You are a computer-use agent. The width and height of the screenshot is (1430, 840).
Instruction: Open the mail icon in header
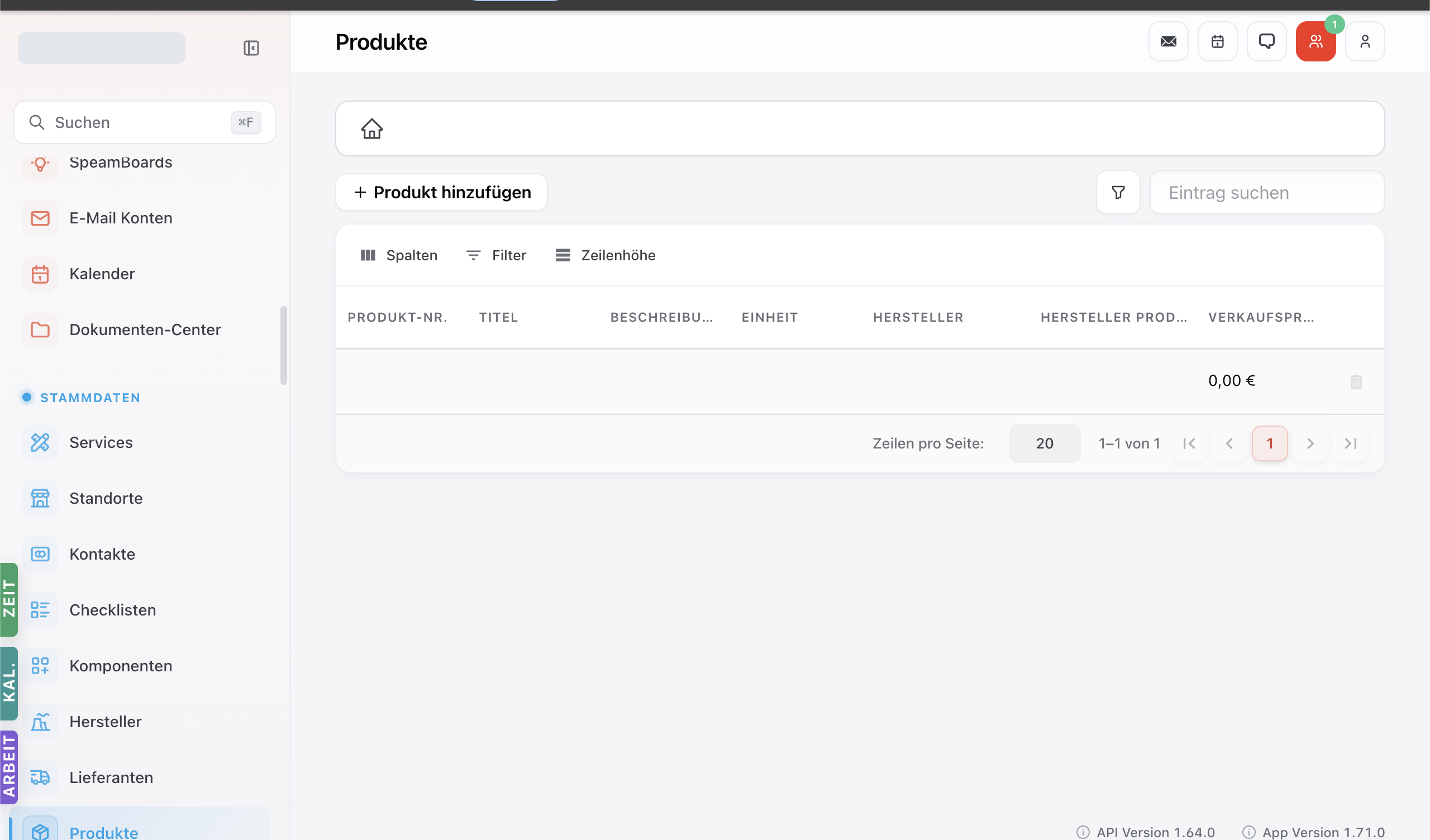coord(1169,41)
